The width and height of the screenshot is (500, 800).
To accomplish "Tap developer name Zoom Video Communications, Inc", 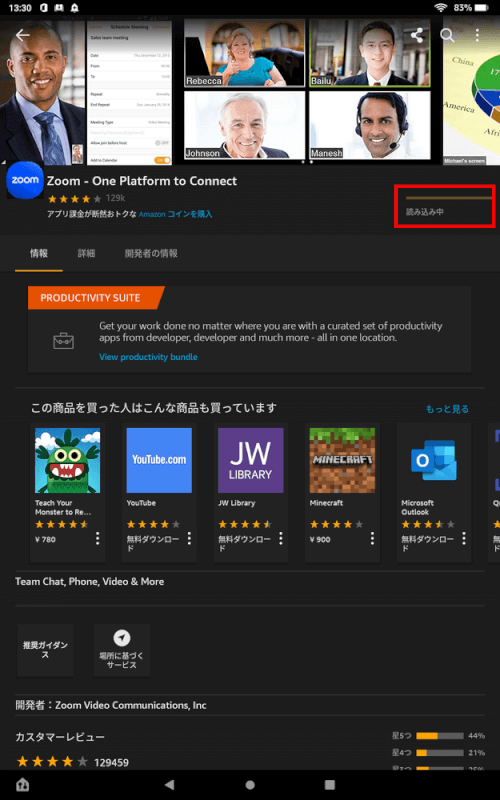I will (131, 705).
